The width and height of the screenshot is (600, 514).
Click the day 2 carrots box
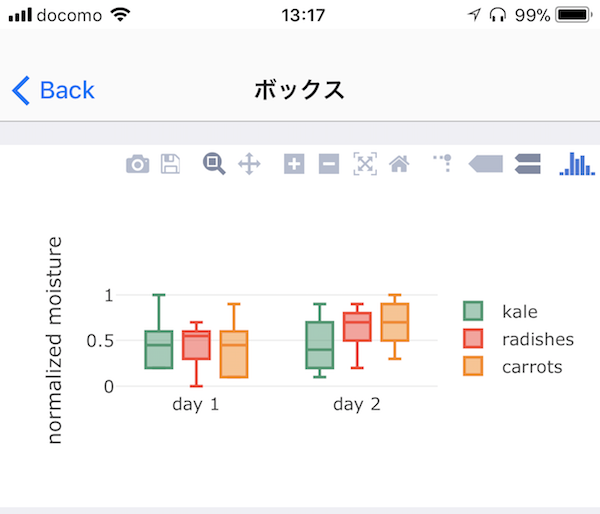tap(395, 322)
